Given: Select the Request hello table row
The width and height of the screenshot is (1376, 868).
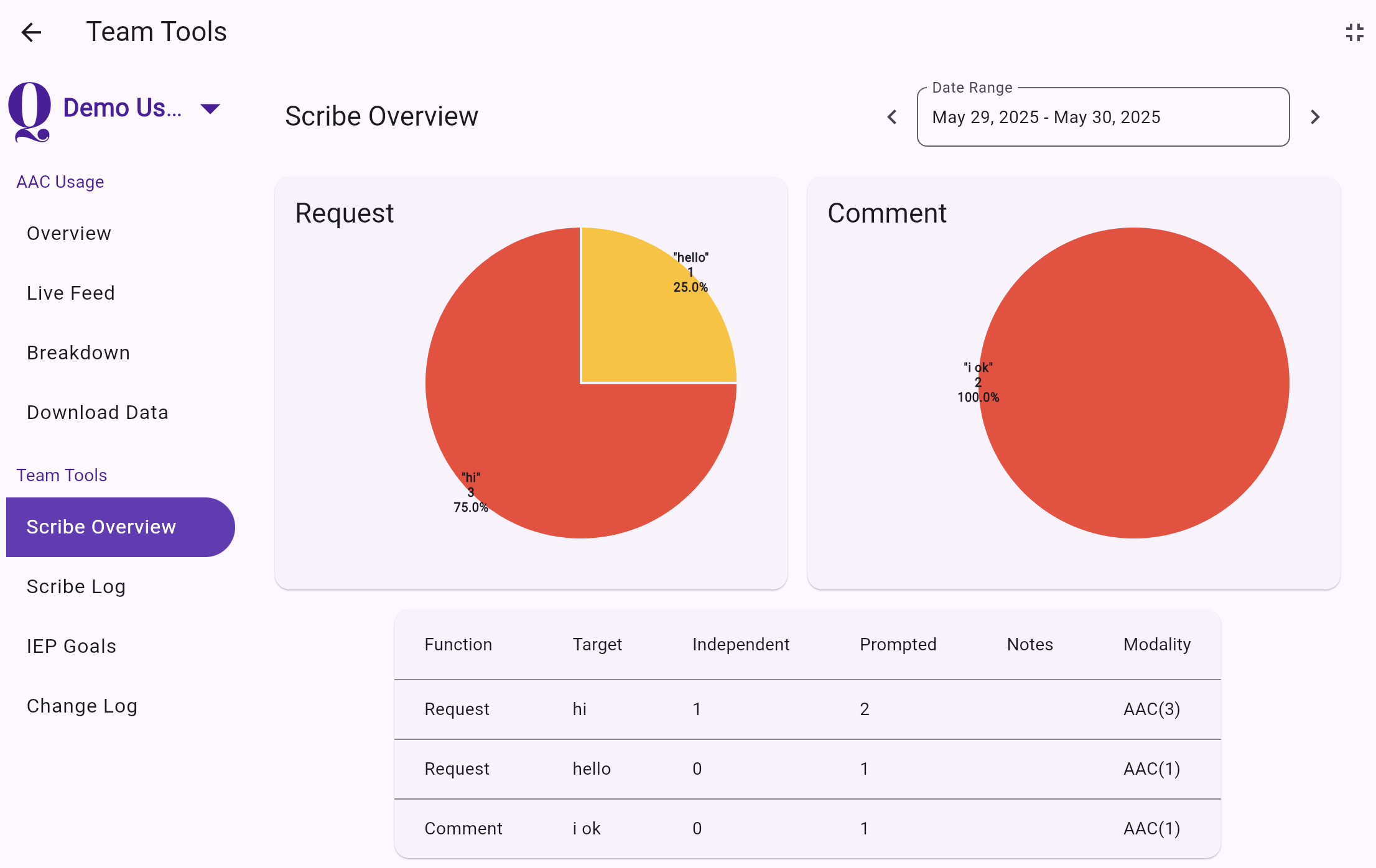Looking at the screenshot, I should 807,769.
